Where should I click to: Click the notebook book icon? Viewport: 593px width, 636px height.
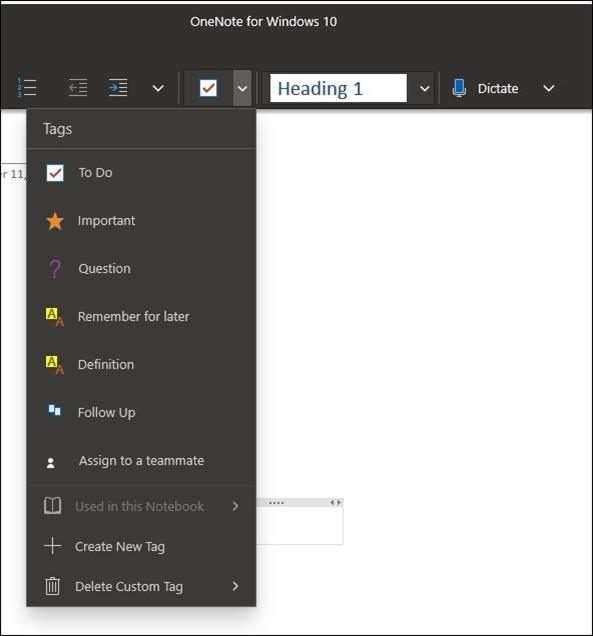(x=52, y=506)
